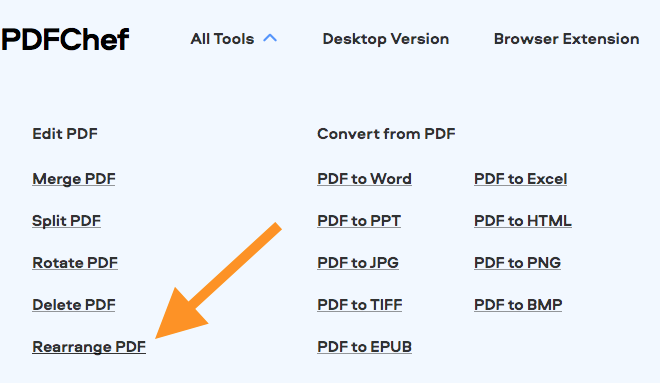Screen dimensions: 660x383
Task: Open the Rearrange PDF tool
Action: (89, 347)
